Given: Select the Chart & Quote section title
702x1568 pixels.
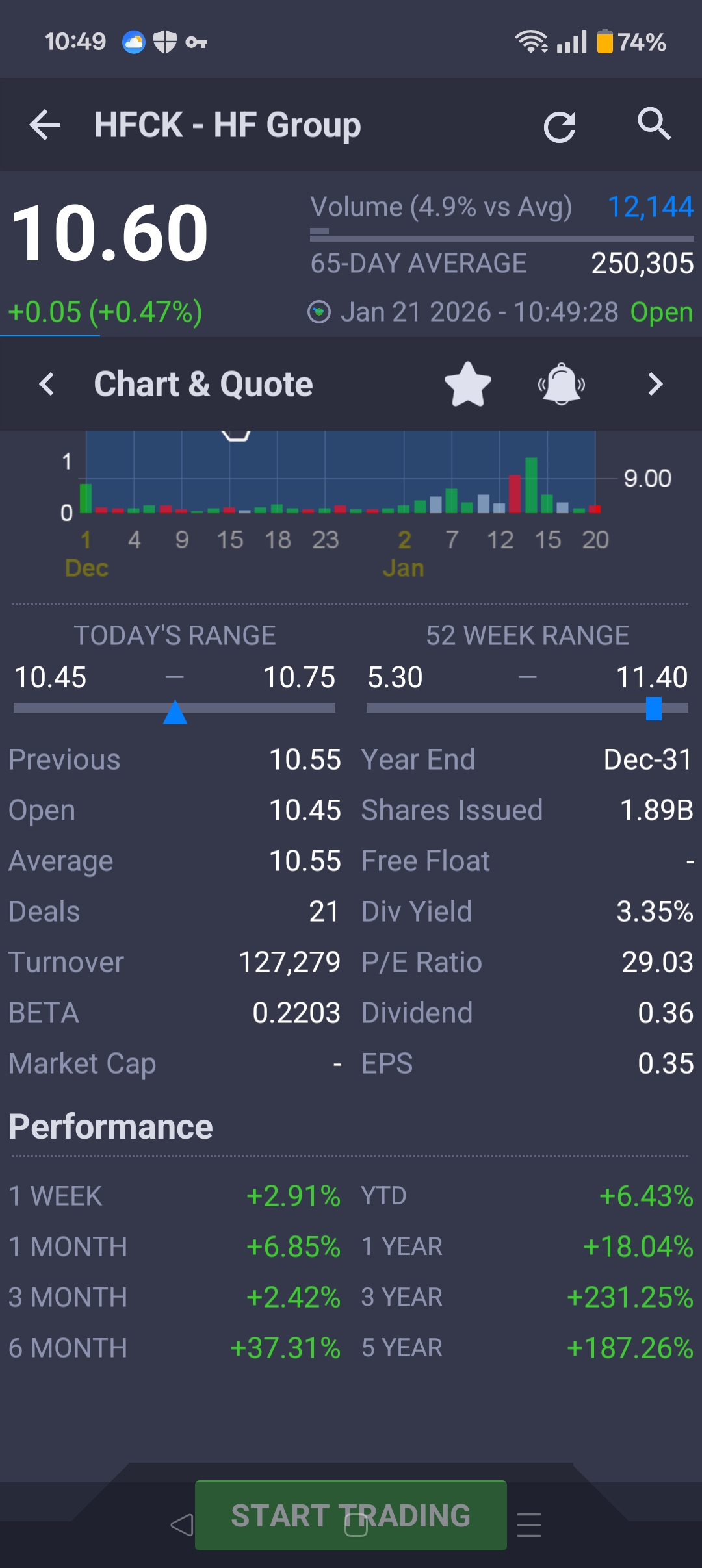Looking at the screenshot, I should pyautogui.click(x=203, y=384).
